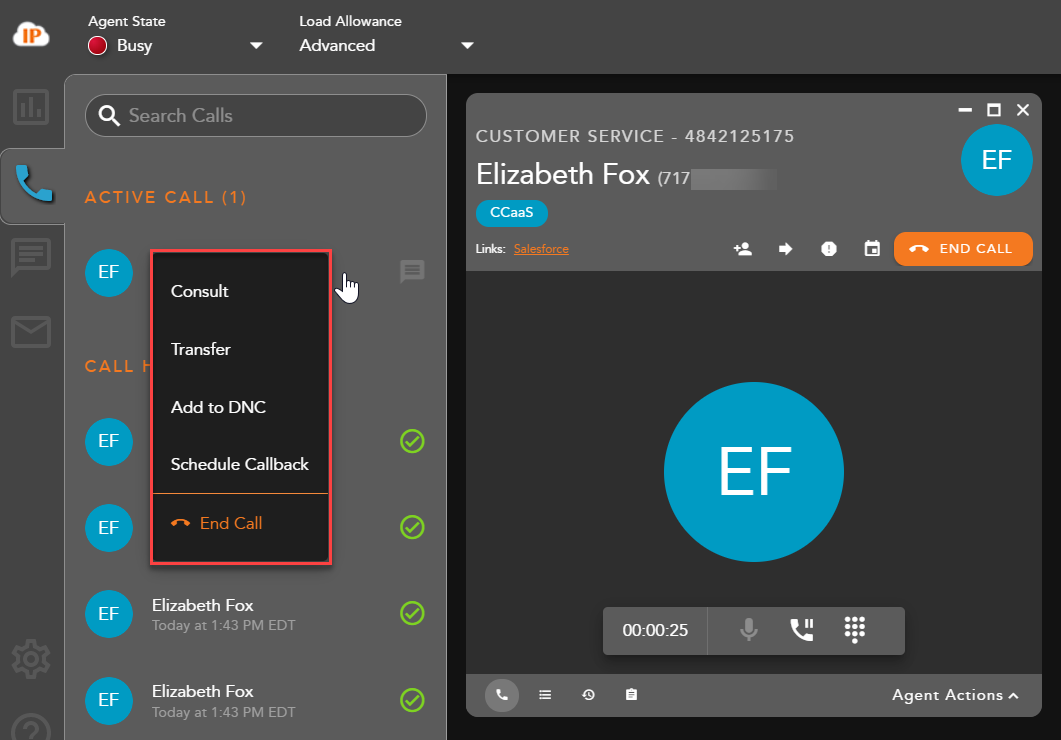Open the dial pad keypad
The width and height of the screenshot is (1061, 740).
[x=854, y=630]
